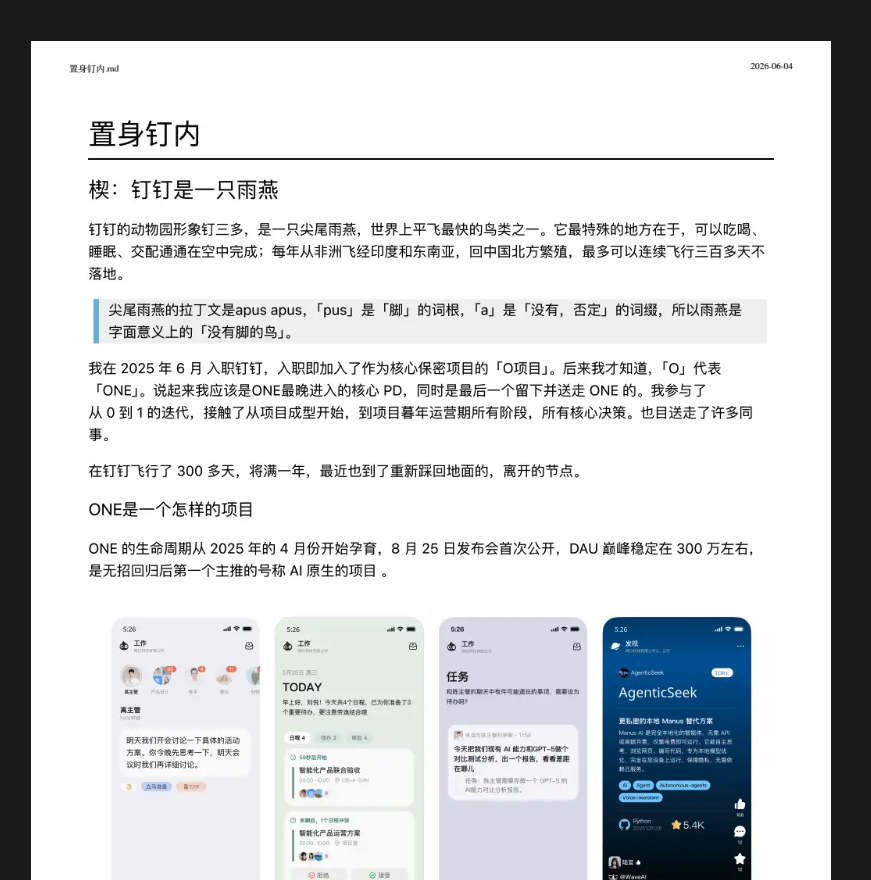Click the GitHub icon beside Python
871x880 pixels.
point(624,824)
